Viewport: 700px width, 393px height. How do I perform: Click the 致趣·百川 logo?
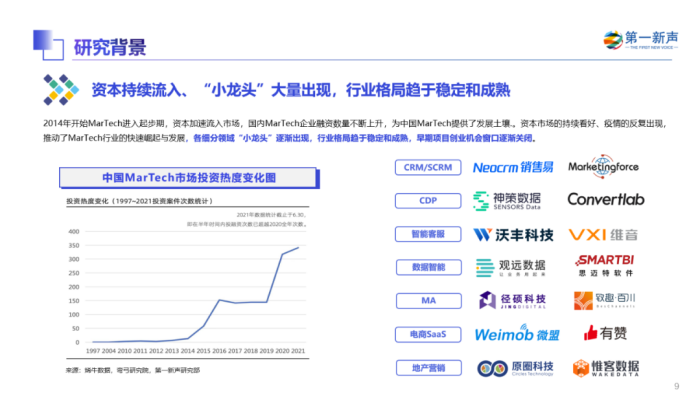tap(604, 300)
